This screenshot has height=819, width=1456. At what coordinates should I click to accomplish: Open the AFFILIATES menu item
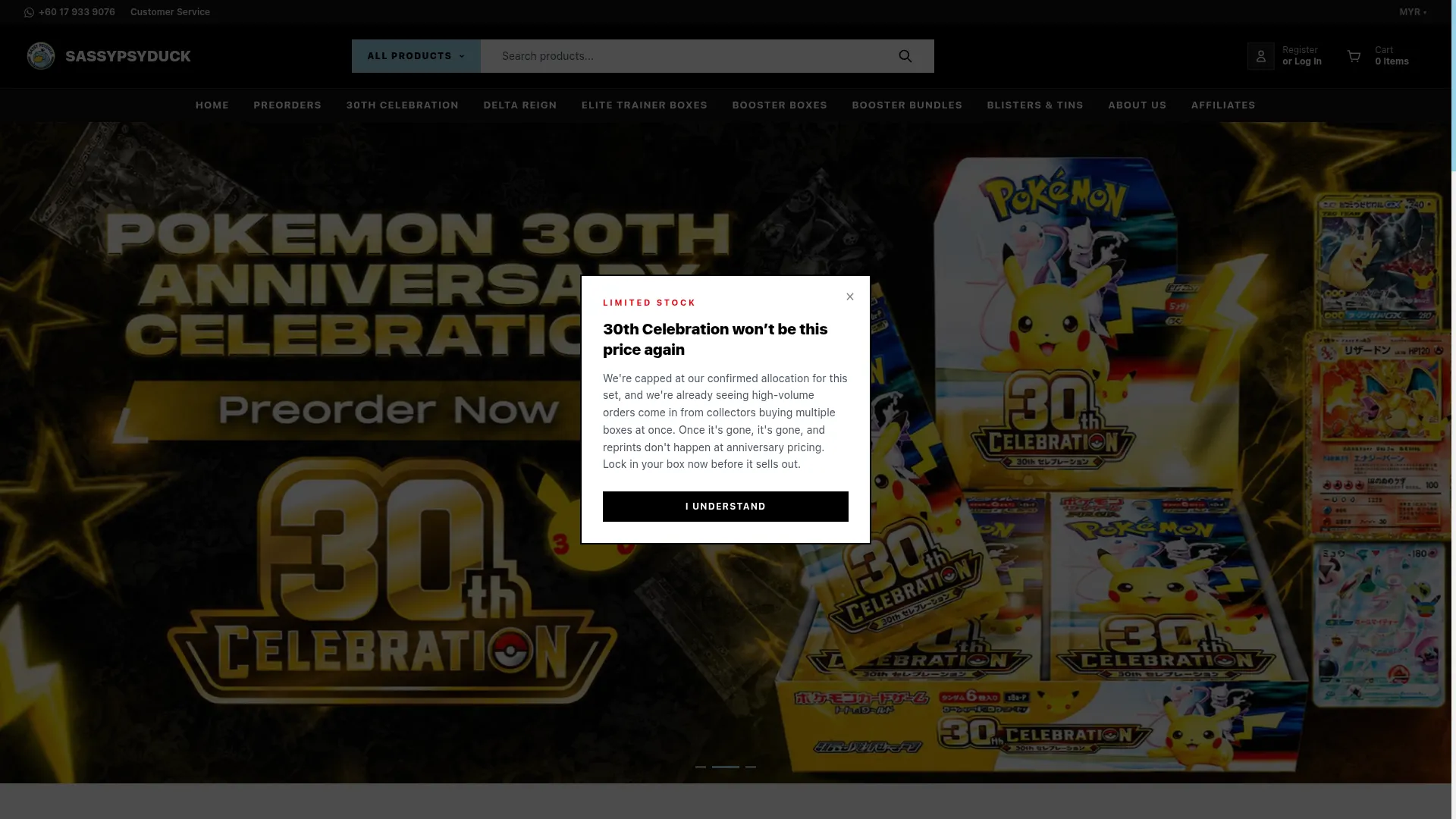[1223, 105]
